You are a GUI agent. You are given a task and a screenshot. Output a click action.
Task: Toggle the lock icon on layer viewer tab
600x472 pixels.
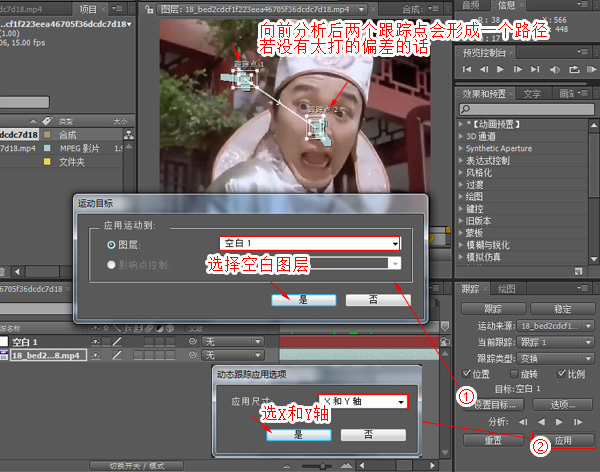point(149,9)
